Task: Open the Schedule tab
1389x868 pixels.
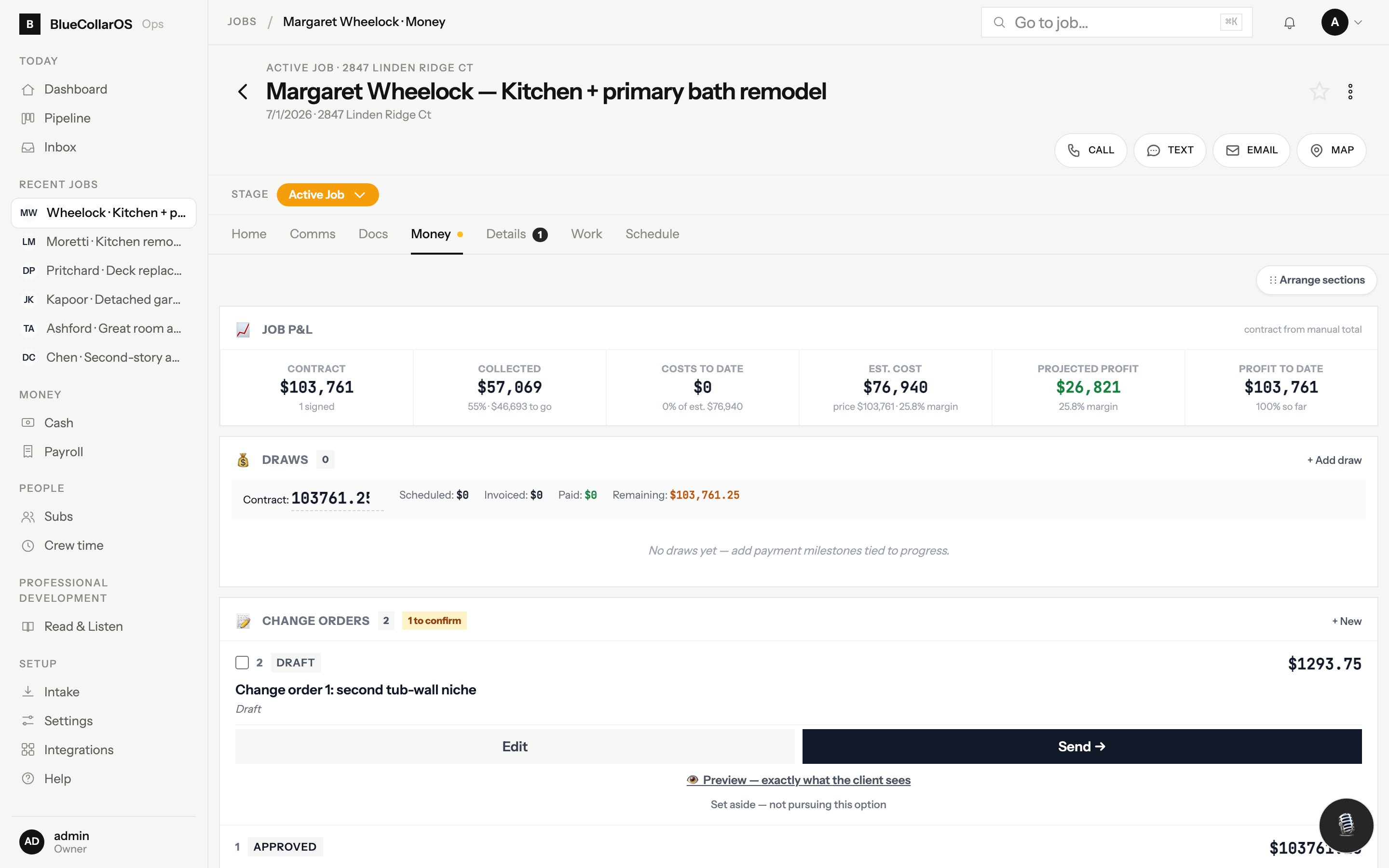Action: pyautogui.click(x=652, y=234)
